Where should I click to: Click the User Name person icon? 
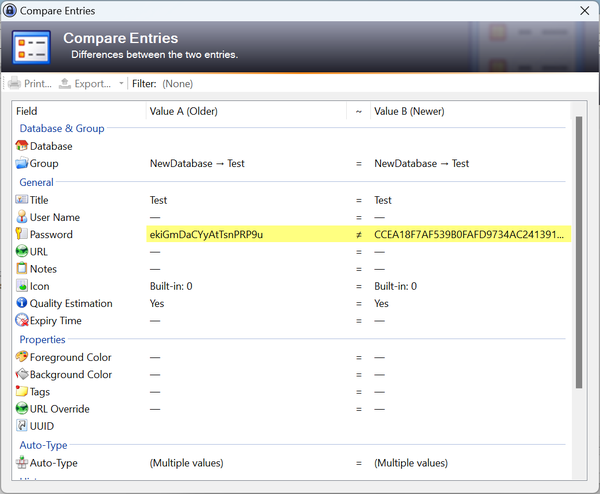pyautogui.click(x=22, y=217)
